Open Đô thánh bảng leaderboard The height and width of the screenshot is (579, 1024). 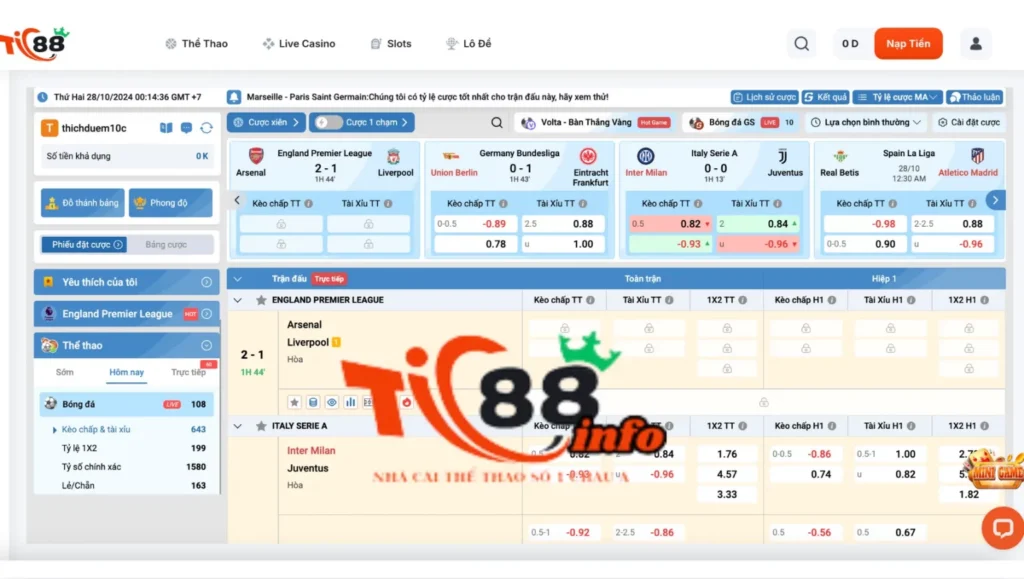pyautogui.click(x=82, y=203)
